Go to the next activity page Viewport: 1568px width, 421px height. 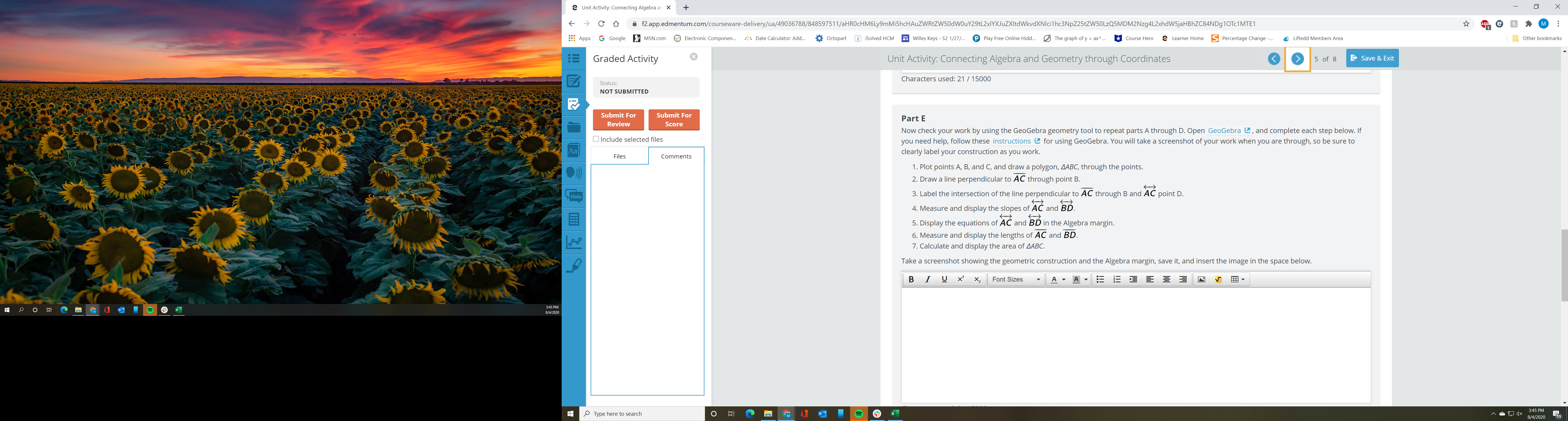tap(1297, 59)
